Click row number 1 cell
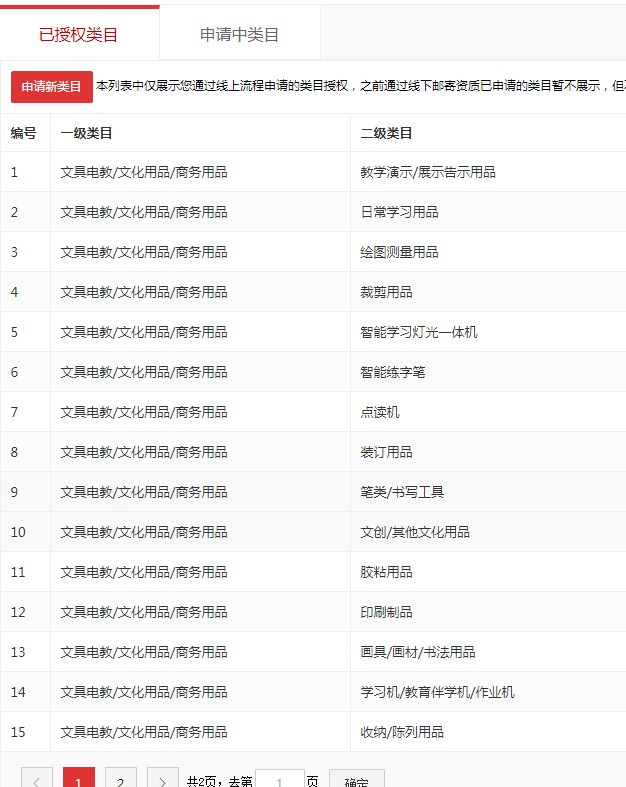This screenshot has width=626, height=787. tap(25, 172)
